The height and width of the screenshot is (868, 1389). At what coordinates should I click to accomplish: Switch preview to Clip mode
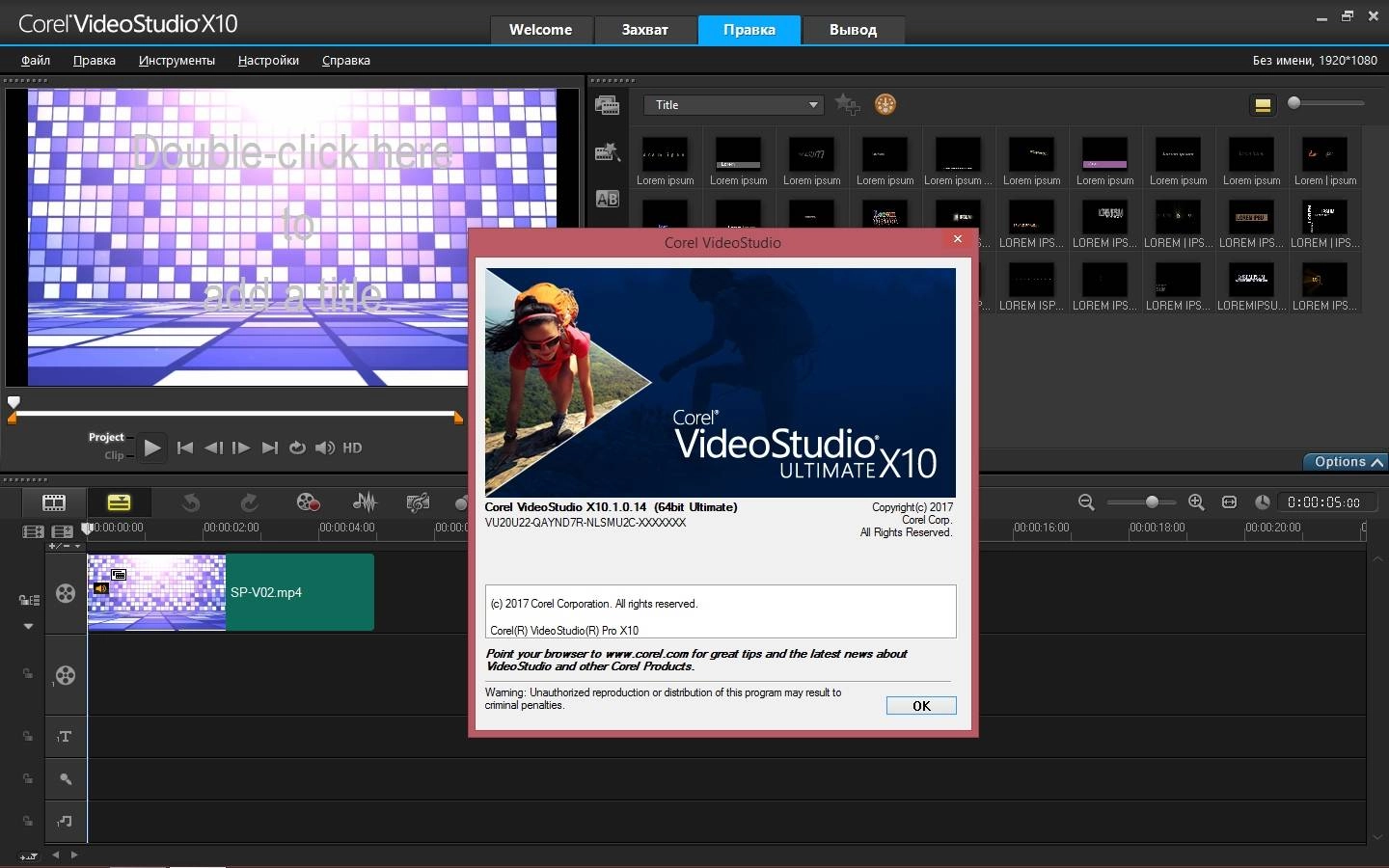click(x=114, y=455)
